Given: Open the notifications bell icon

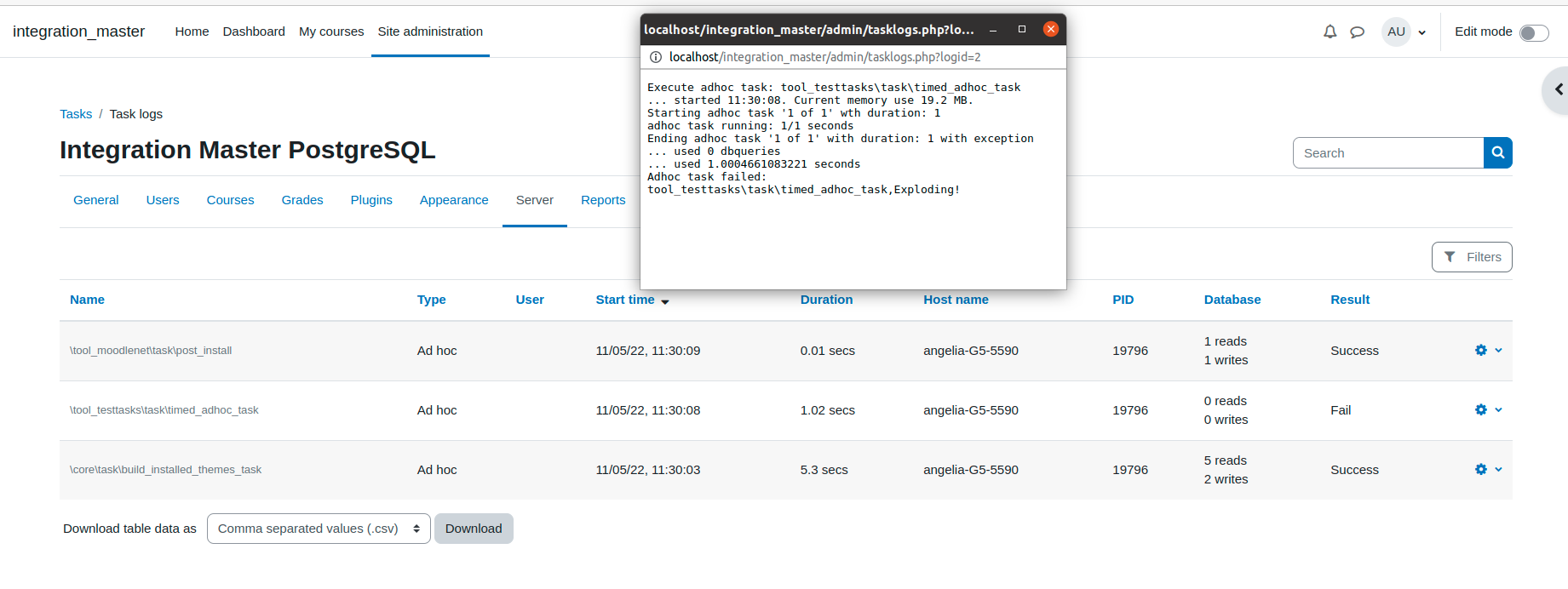Looking at the screenshot, I should (x=1330, y=31).
